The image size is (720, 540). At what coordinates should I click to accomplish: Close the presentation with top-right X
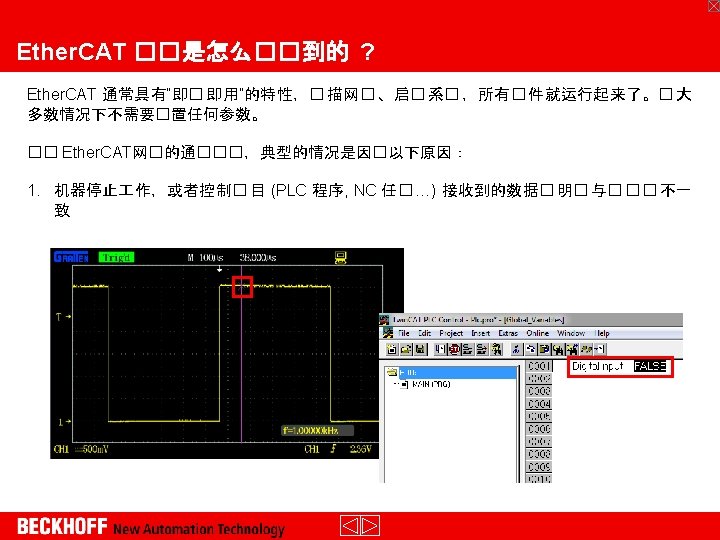[714, 5]
